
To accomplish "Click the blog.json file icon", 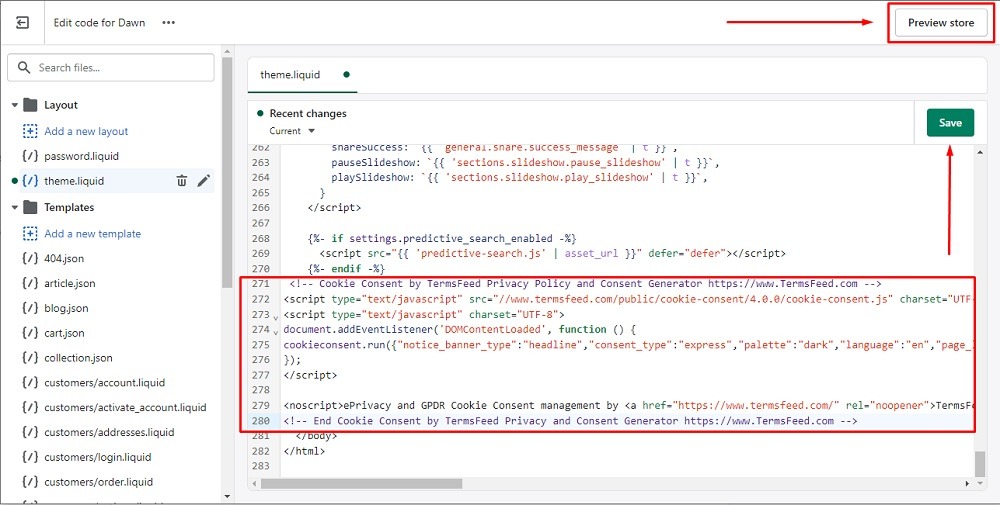I will 30,309.
